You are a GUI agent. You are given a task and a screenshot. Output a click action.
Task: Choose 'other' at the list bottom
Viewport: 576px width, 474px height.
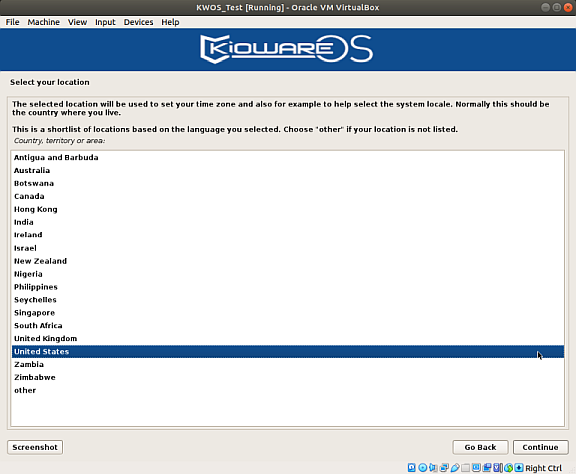pyautogui.click(x=288, y=390)
